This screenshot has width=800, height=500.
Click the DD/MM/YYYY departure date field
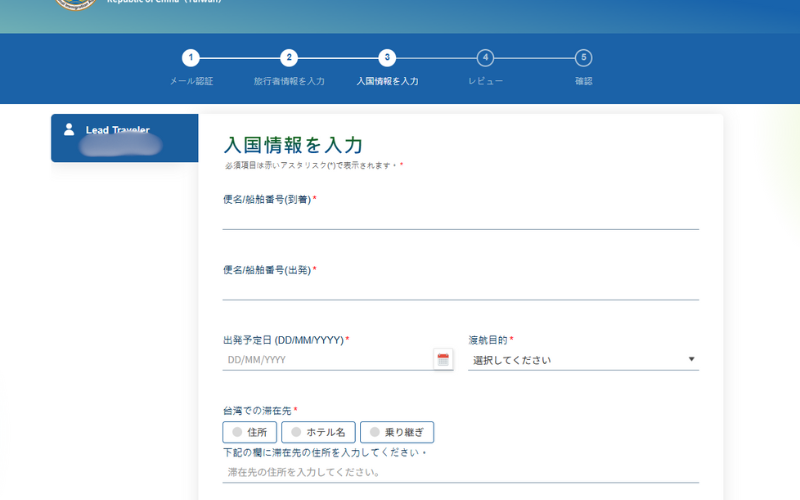pos(326,360)
